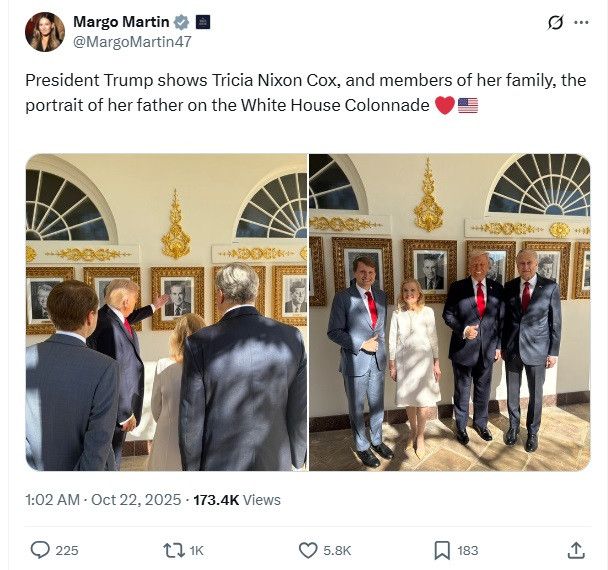Open the share post icon
Image resolution: width=608 pixels, height=570 pixels.
(576, 550)
